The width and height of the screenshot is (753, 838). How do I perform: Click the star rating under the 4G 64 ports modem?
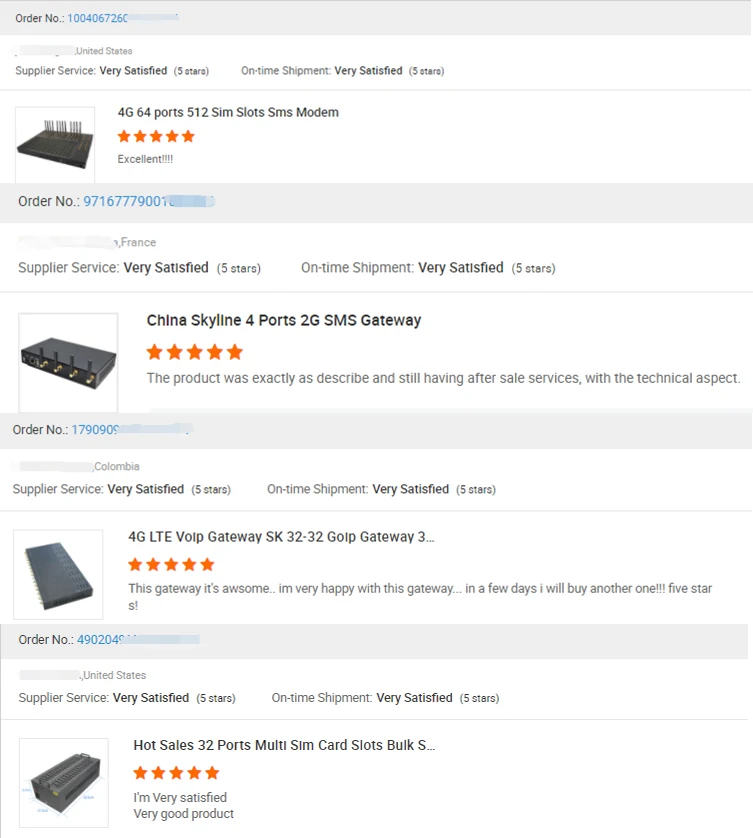pos(156,136)
